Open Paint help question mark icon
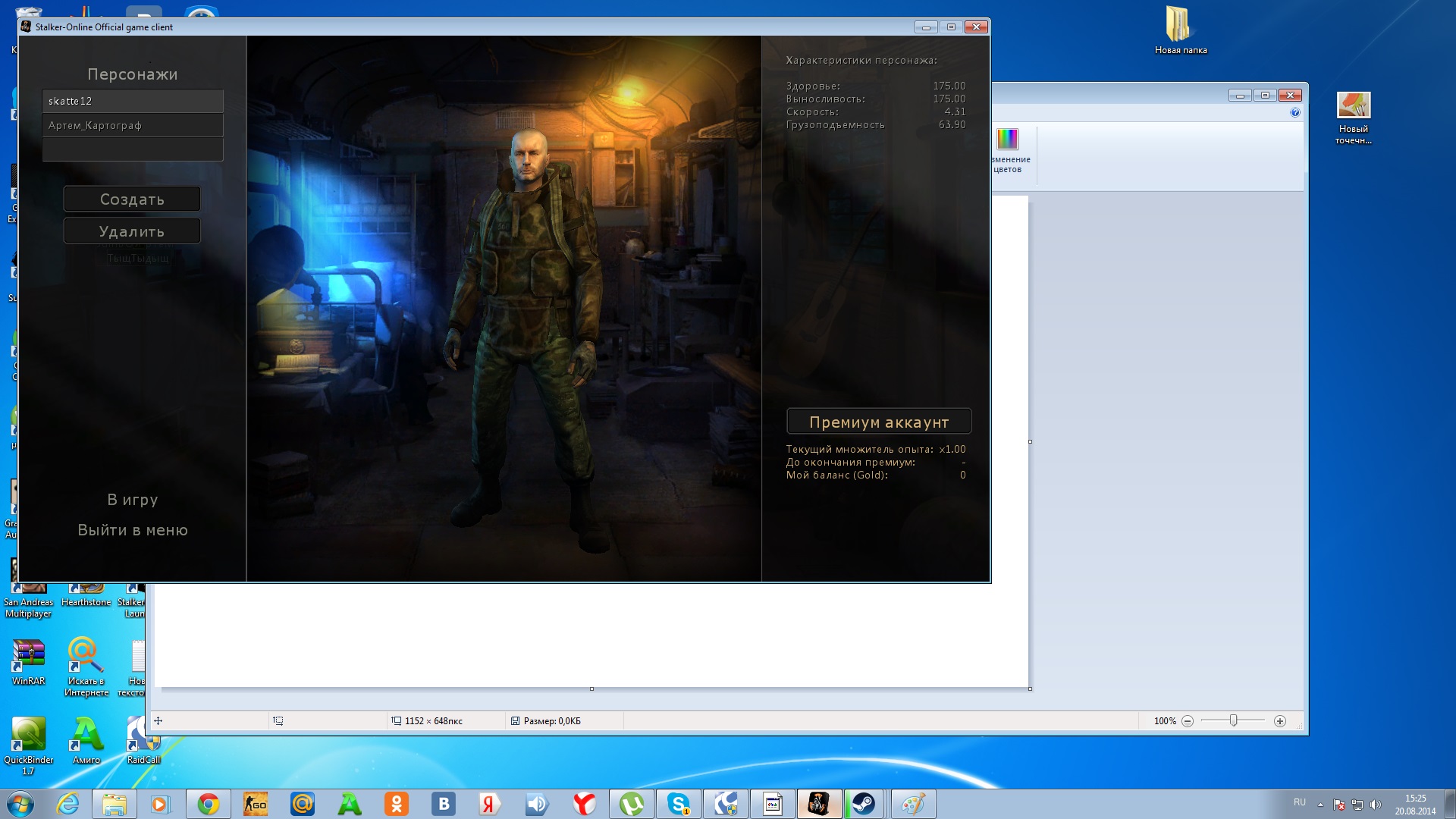 point(1294,112)
